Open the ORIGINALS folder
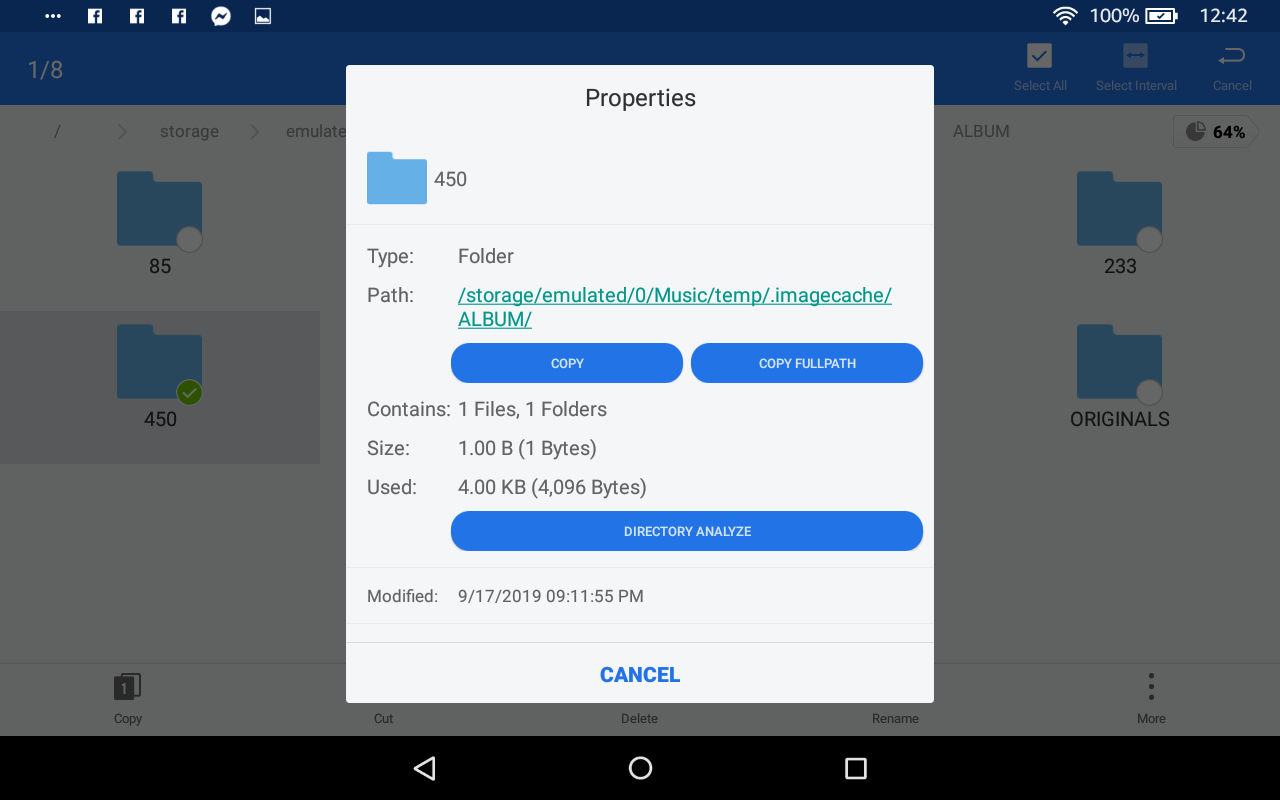Viewport: 1280px width, 800px height. (x=1119, y=362)
